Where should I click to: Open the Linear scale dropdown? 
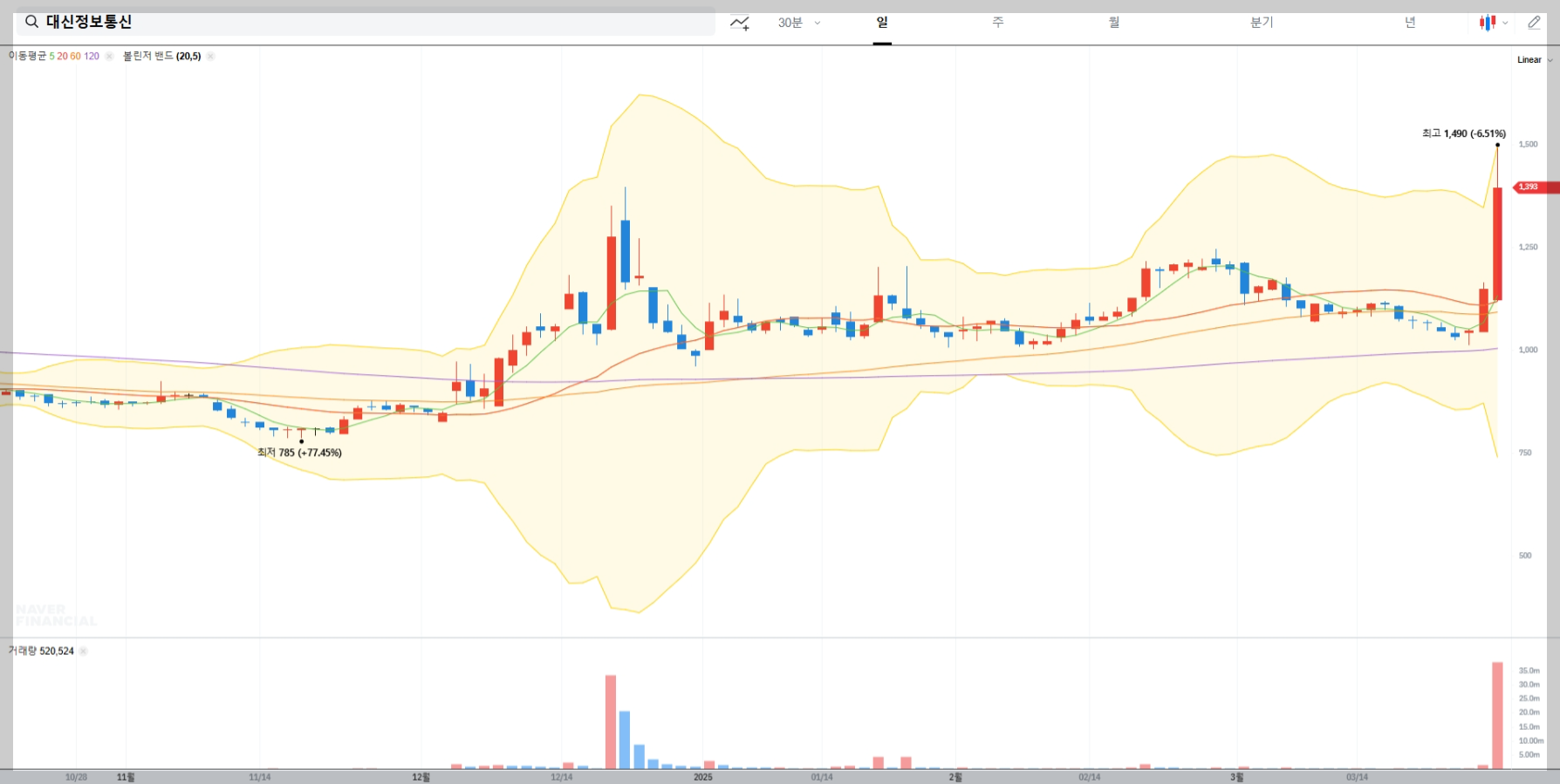point(1535,60)
